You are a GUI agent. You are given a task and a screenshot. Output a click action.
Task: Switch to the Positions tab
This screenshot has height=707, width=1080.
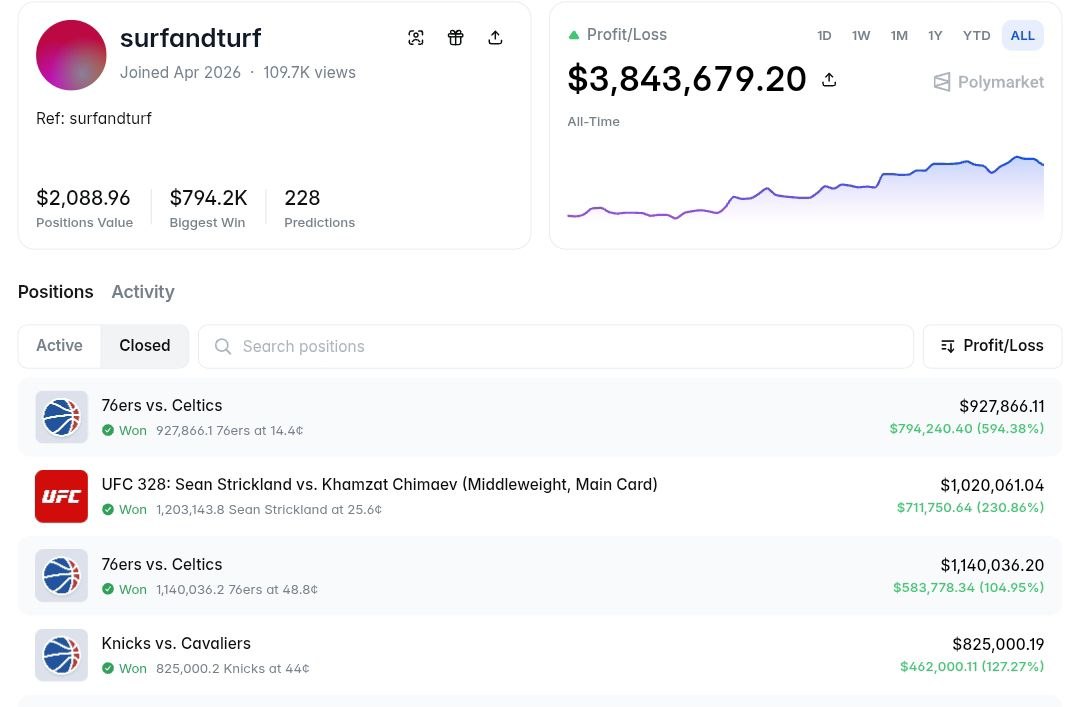pyautogui.click(x=56, y=292)
